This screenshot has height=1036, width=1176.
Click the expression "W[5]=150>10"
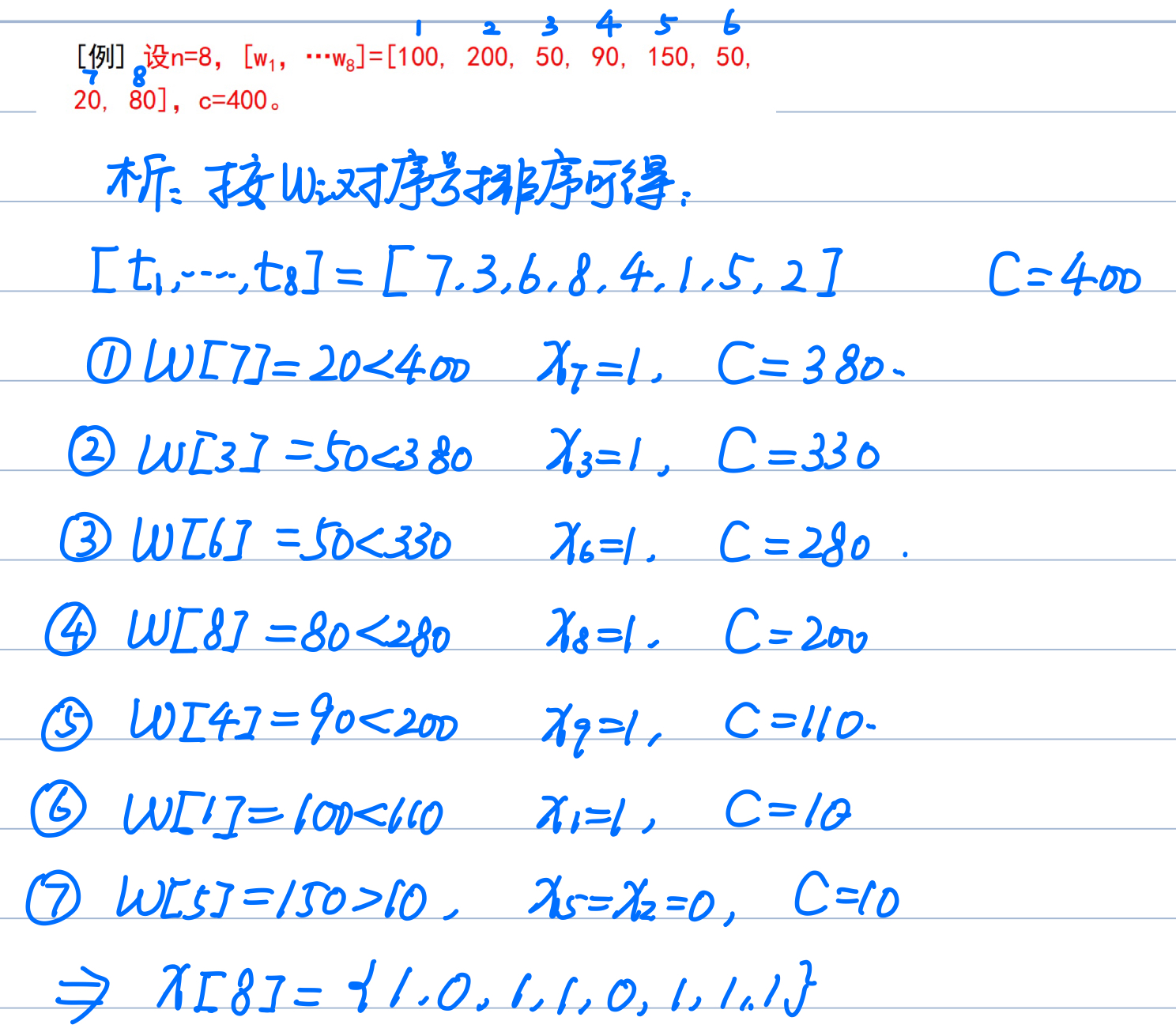click(x=288, y=899)
